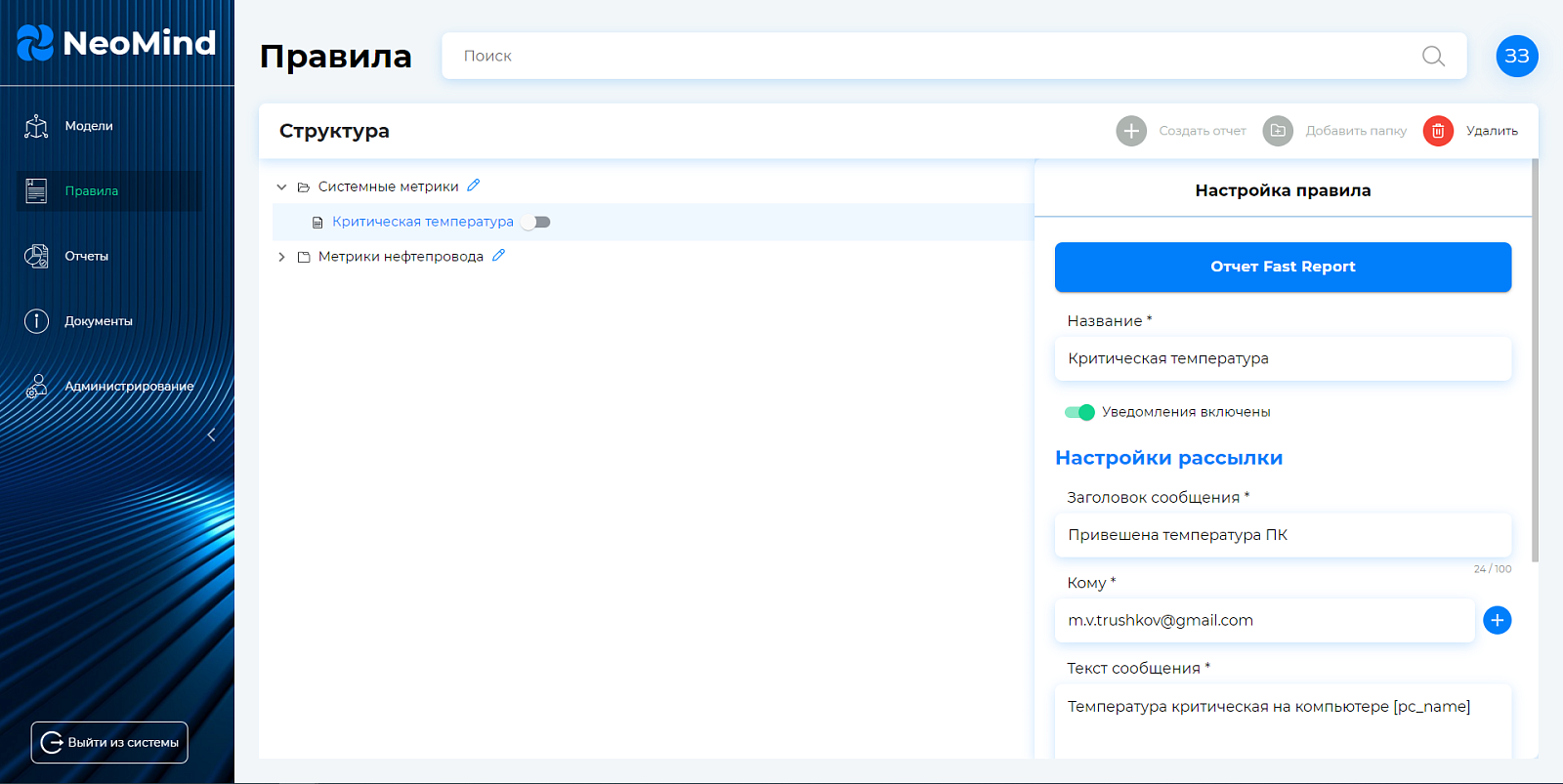1563x784 pixels.
Task: Click the Правила page title
Action: click(x=335, y=56)
